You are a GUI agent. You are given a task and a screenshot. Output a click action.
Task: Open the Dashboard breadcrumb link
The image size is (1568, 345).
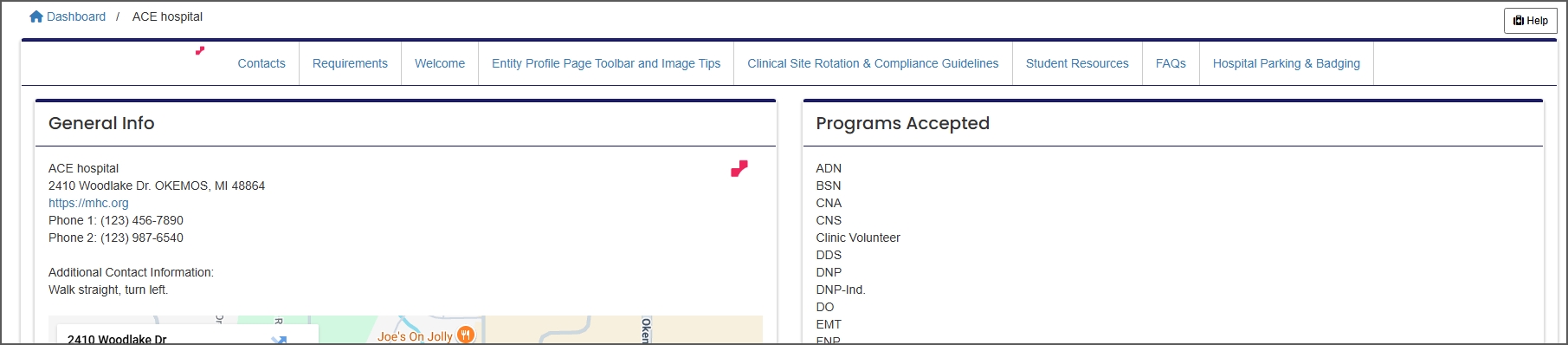(76, 16)
